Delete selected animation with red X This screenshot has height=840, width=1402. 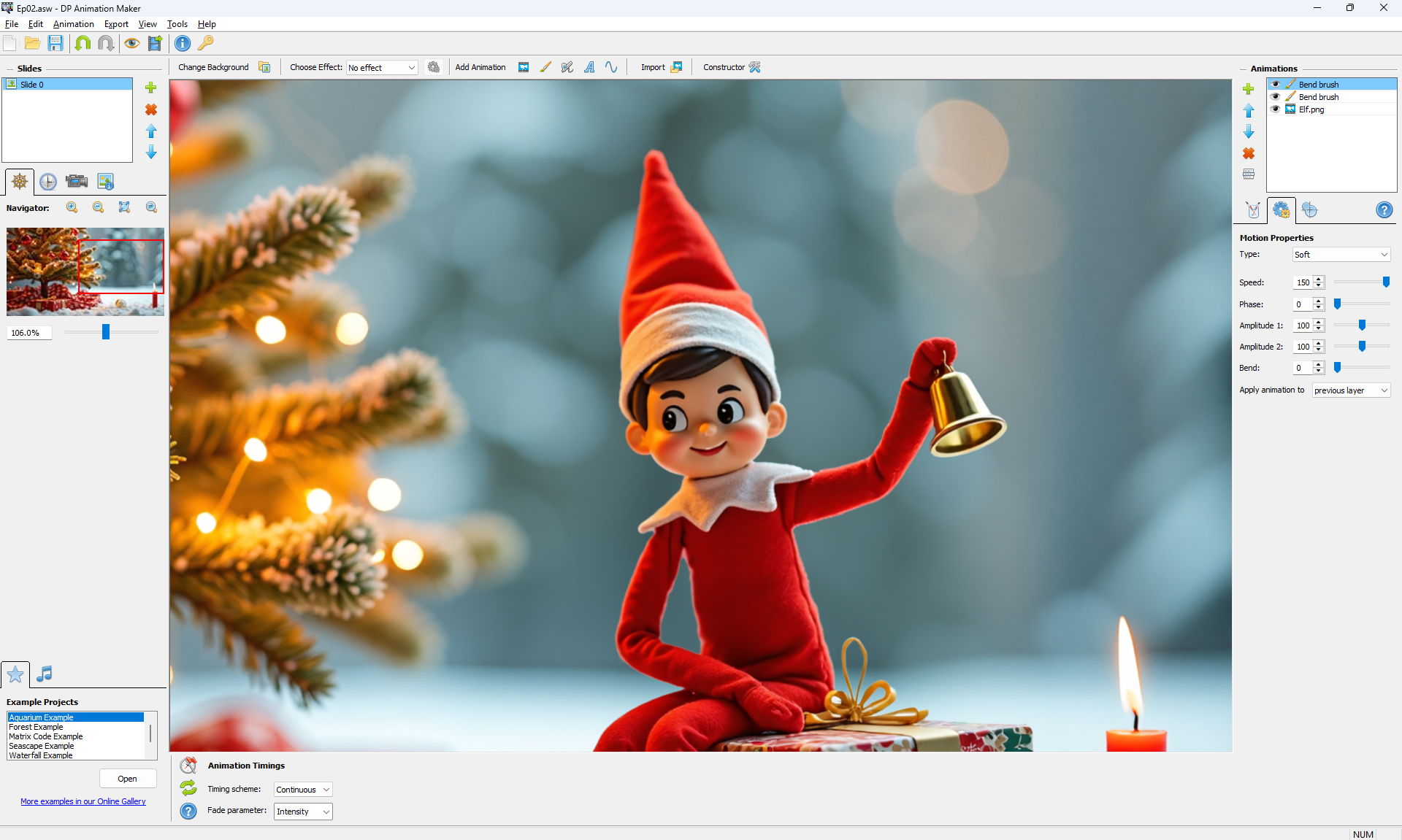1249,153
